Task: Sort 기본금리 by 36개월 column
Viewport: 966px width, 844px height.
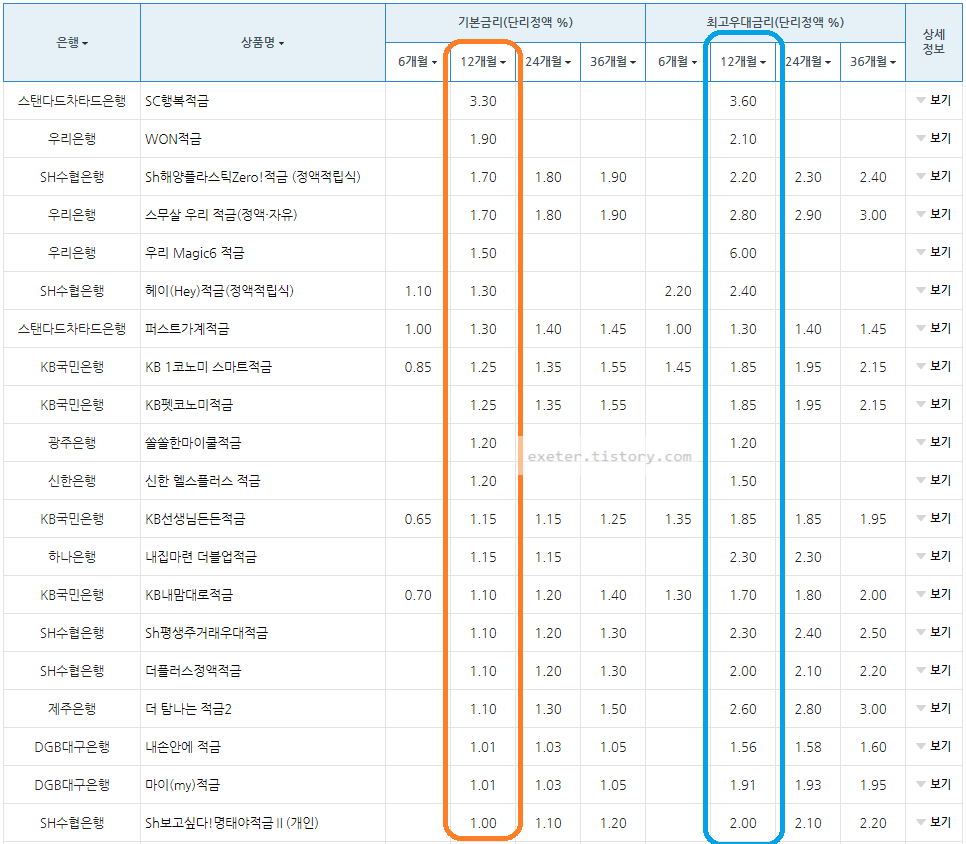Action: [x=613, y=62]
